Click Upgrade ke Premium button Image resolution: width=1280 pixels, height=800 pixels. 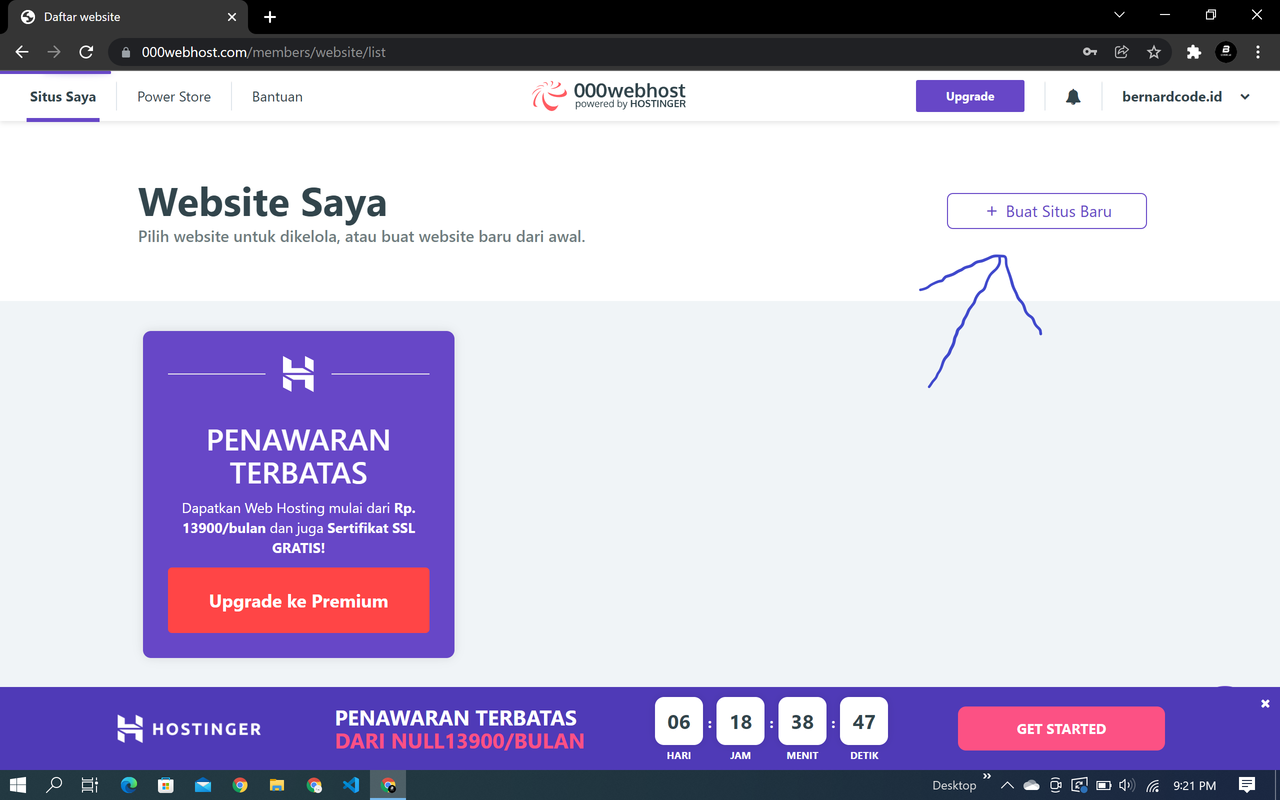(x=298, y=601)
